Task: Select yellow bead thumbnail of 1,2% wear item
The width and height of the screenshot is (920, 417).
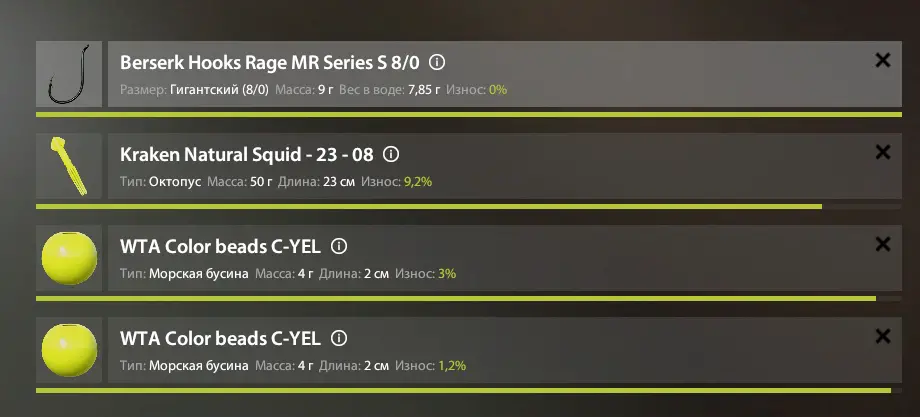Action: (x=69, y=350)
